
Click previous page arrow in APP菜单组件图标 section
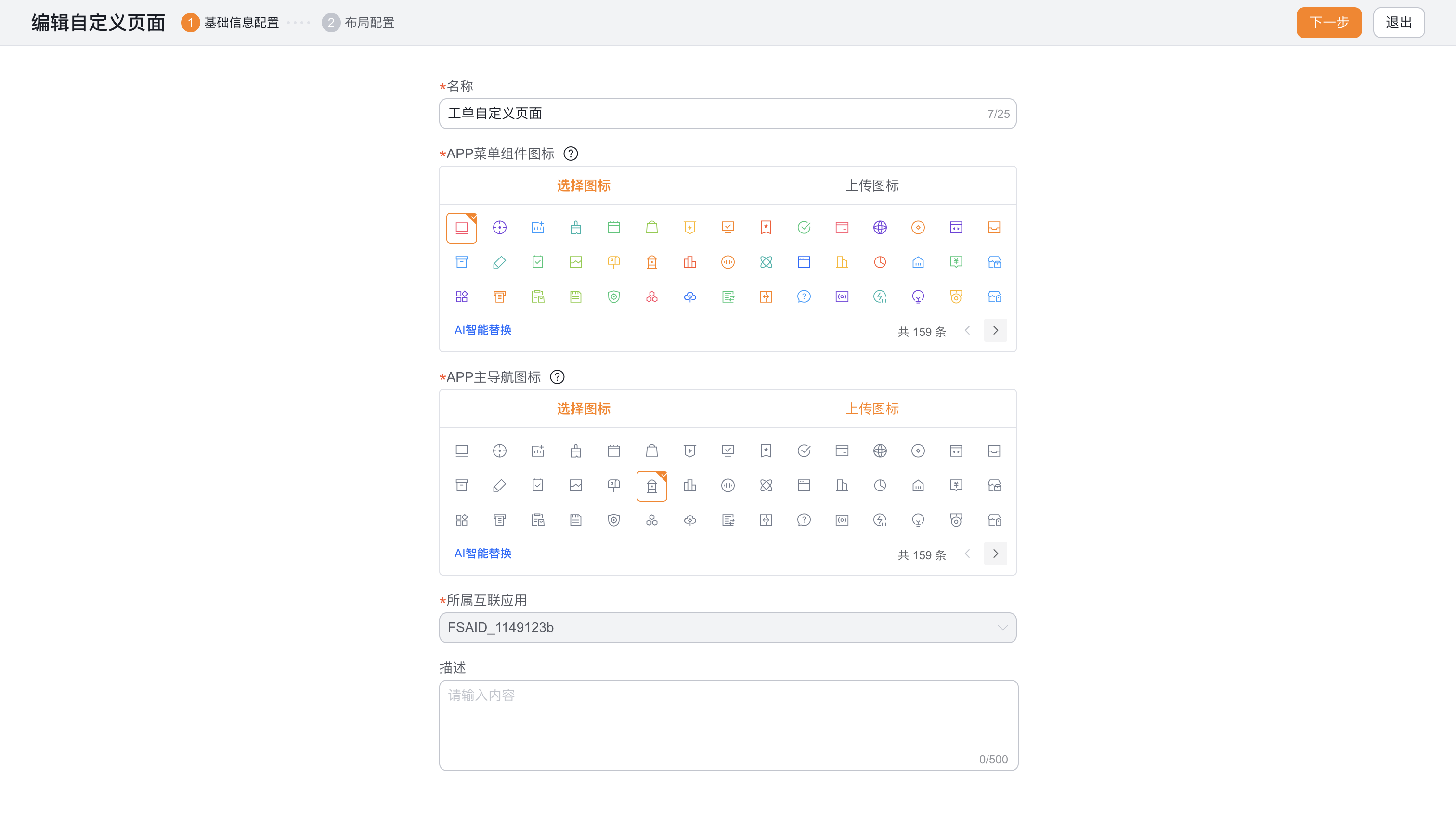point(967,330)
